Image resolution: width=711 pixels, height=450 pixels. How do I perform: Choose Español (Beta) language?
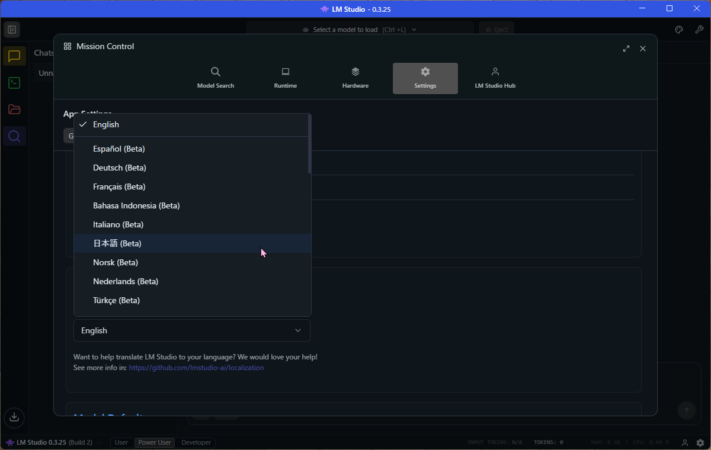pyautogui.click(x=192, y=149)
